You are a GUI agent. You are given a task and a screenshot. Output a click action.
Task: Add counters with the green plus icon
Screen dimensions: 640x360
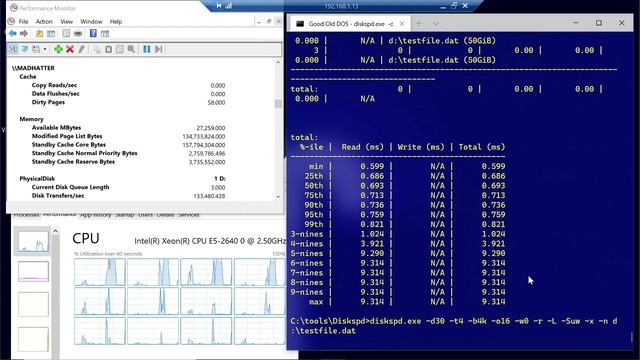tap(58, 49)
